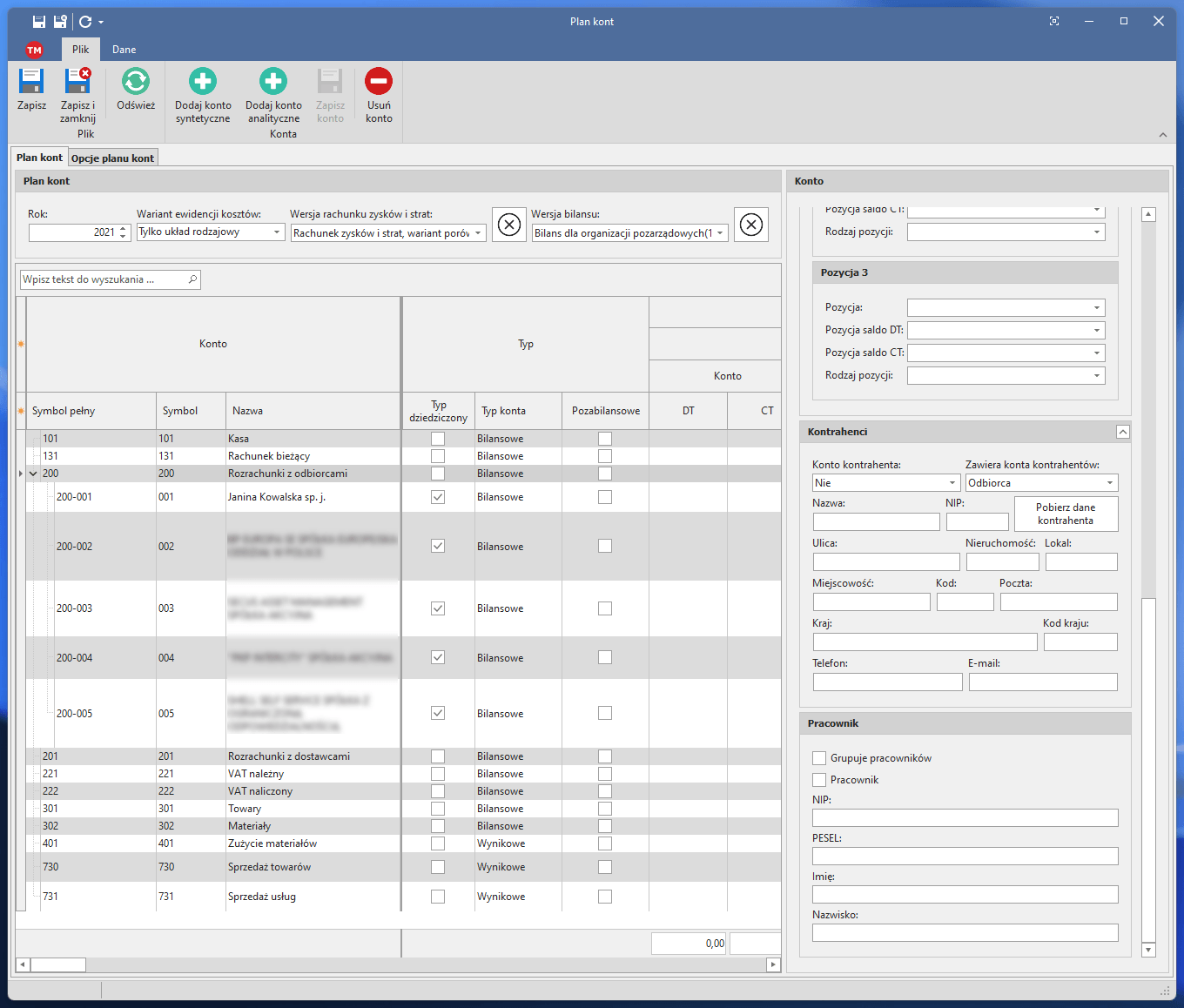
Task: Switch to Opcje planu kont tab
Action: point(112,158)
